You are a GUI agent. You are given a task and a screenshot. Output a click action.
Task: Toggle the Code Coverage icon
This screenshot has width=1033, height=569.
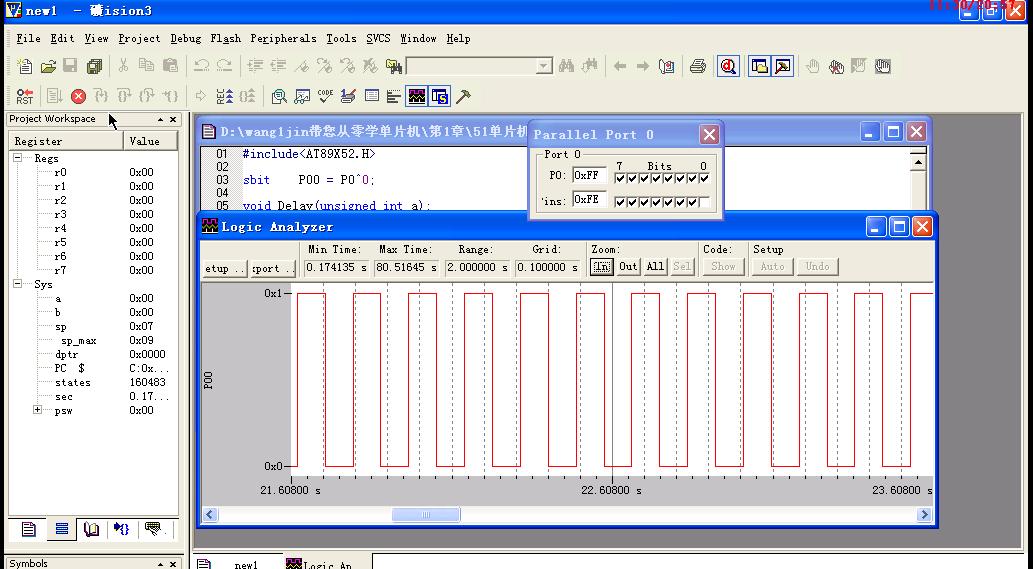(325, 96)
